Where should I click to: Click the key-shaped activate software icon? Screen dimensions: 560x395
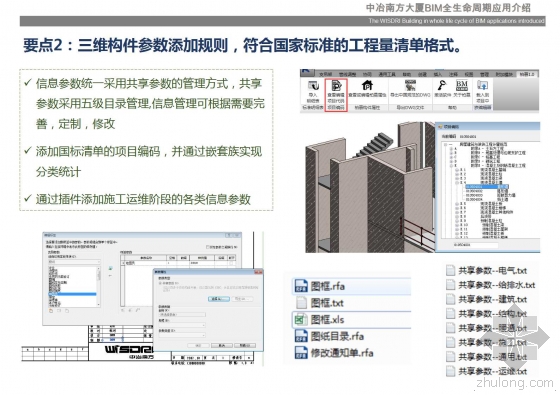(442, 85)
